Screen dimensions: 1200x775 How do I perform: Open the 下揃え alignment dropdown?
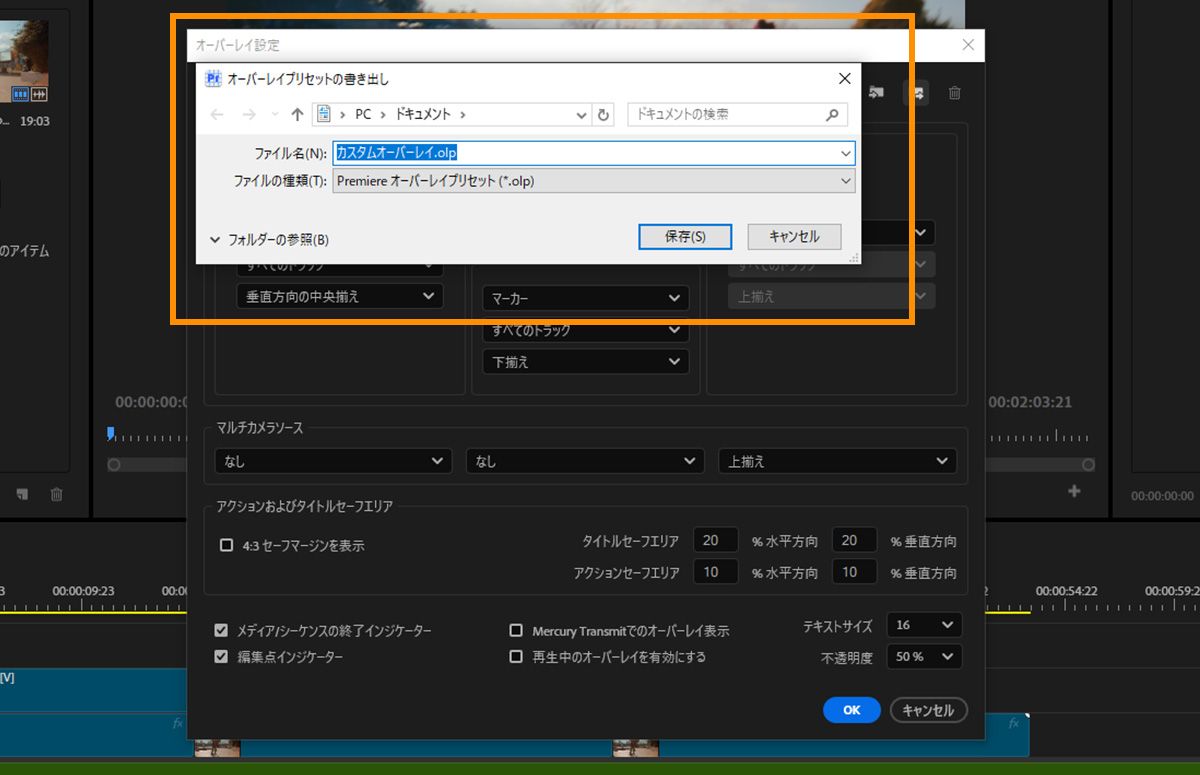[585, 362]
